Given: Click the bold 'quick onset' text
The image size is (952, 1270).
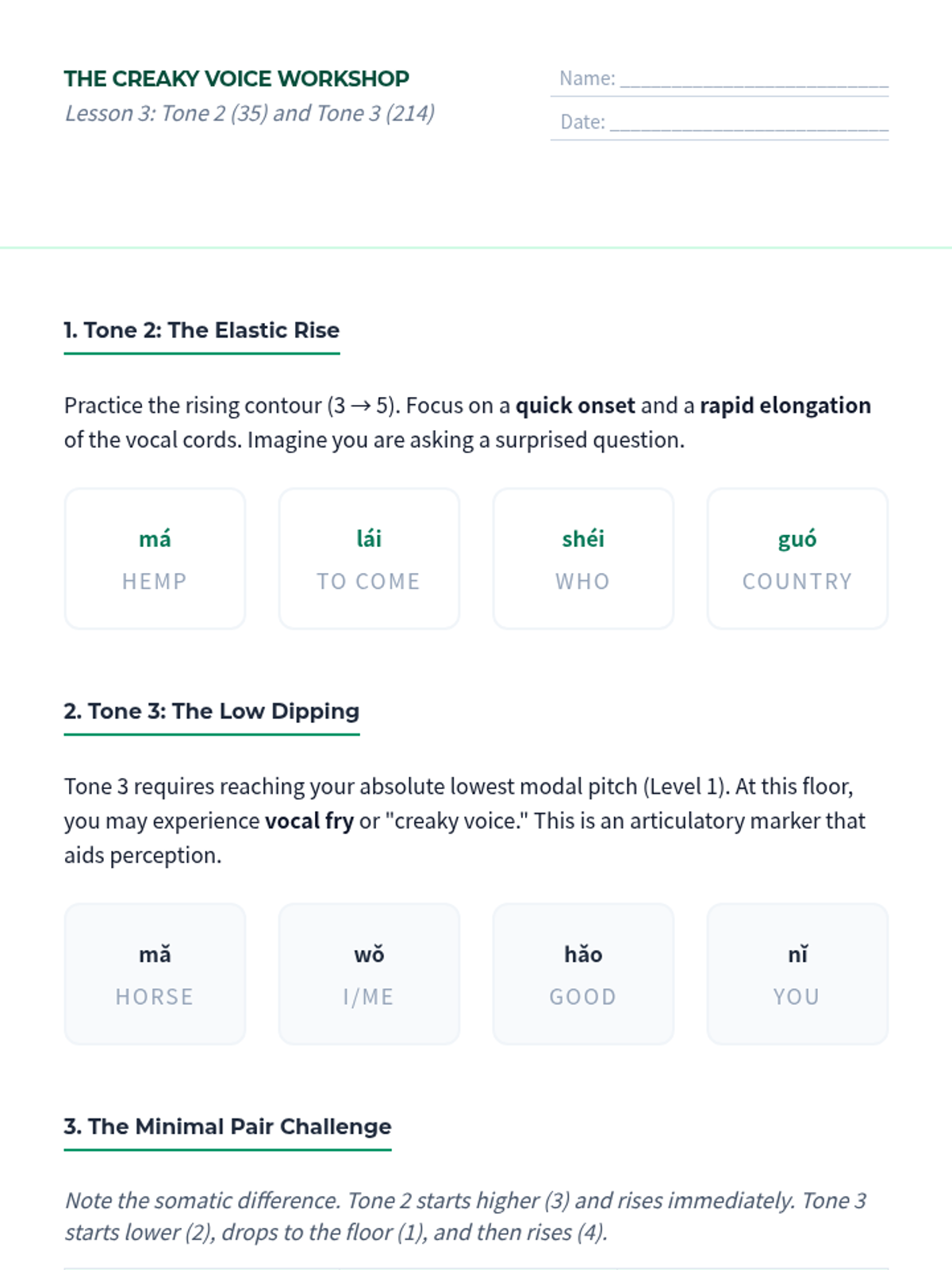Looking at the screenshot, I should point(575,406).
